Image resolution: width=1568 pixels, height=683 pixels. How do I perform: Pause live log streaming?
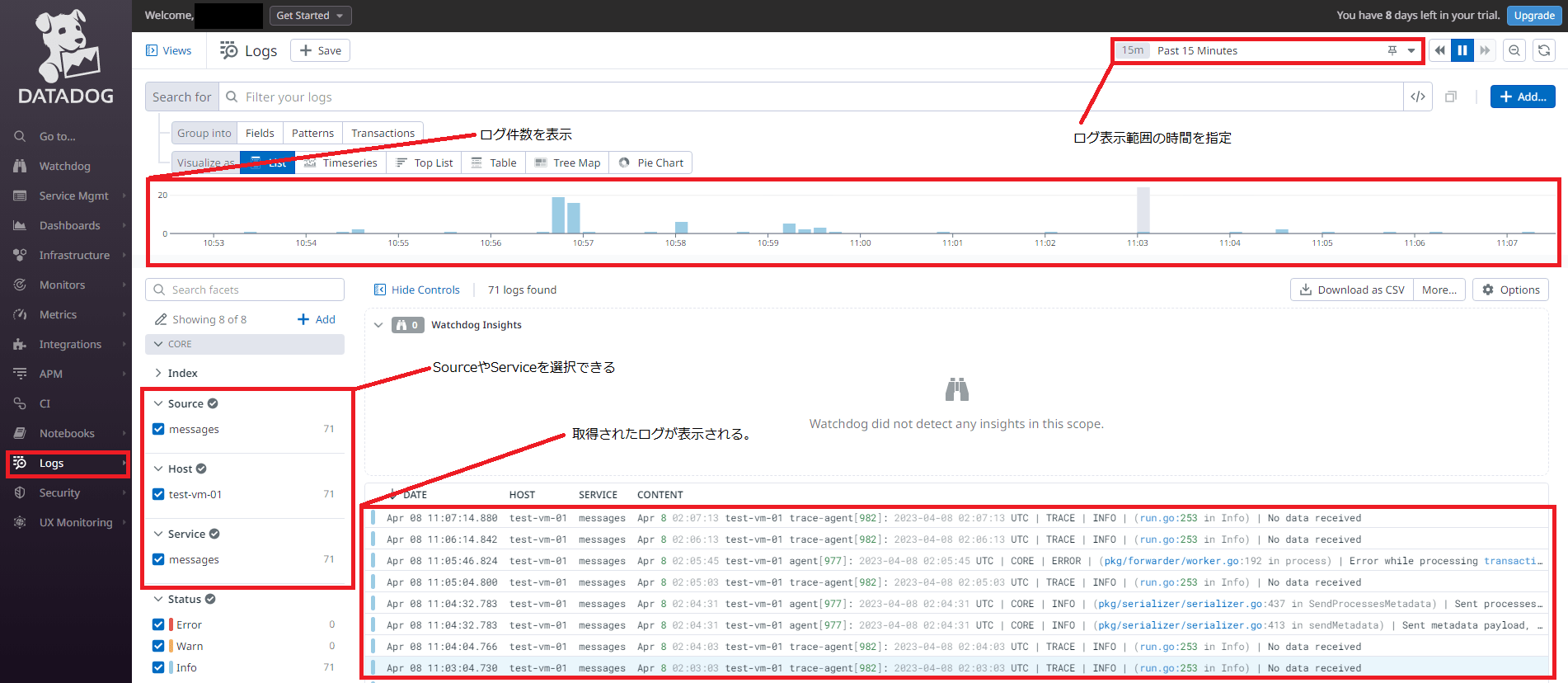point(1462,50)
